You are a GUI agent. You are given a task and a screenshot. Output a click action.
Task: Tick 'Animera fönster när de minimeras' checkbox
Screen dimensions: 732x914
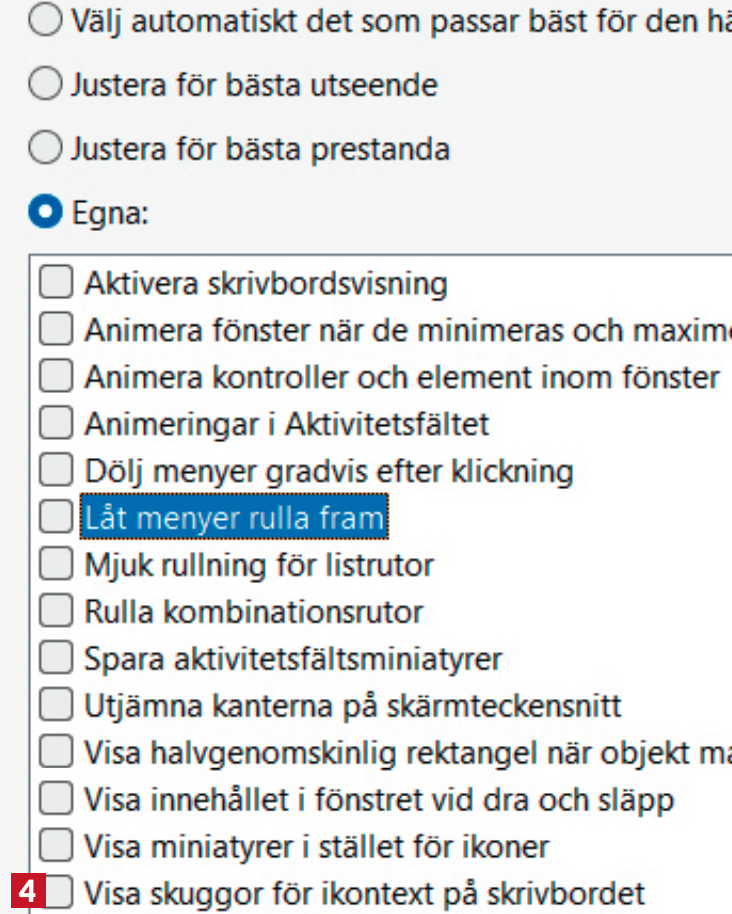coord(56,330)
